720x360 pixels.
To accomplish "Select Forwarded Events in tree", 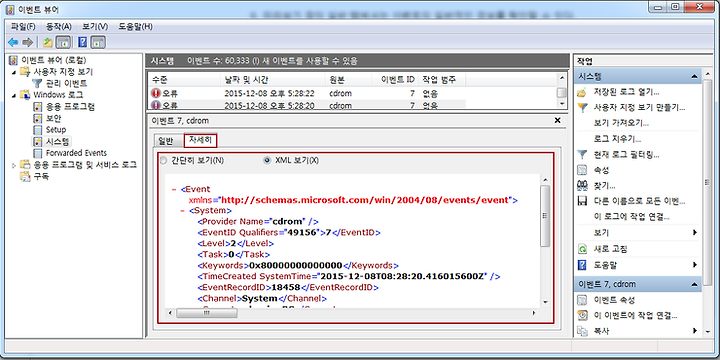I will coord(76,153).
